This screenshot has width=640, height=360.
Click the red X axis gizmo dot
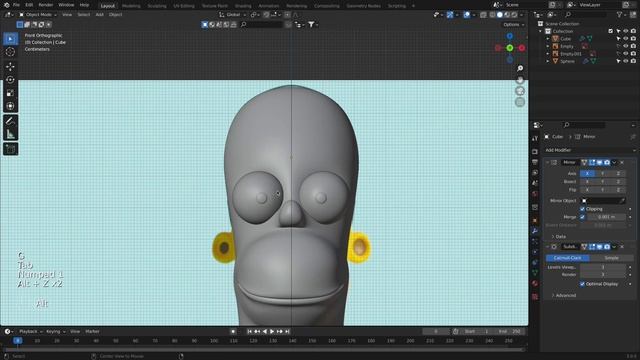coord(522,48)
